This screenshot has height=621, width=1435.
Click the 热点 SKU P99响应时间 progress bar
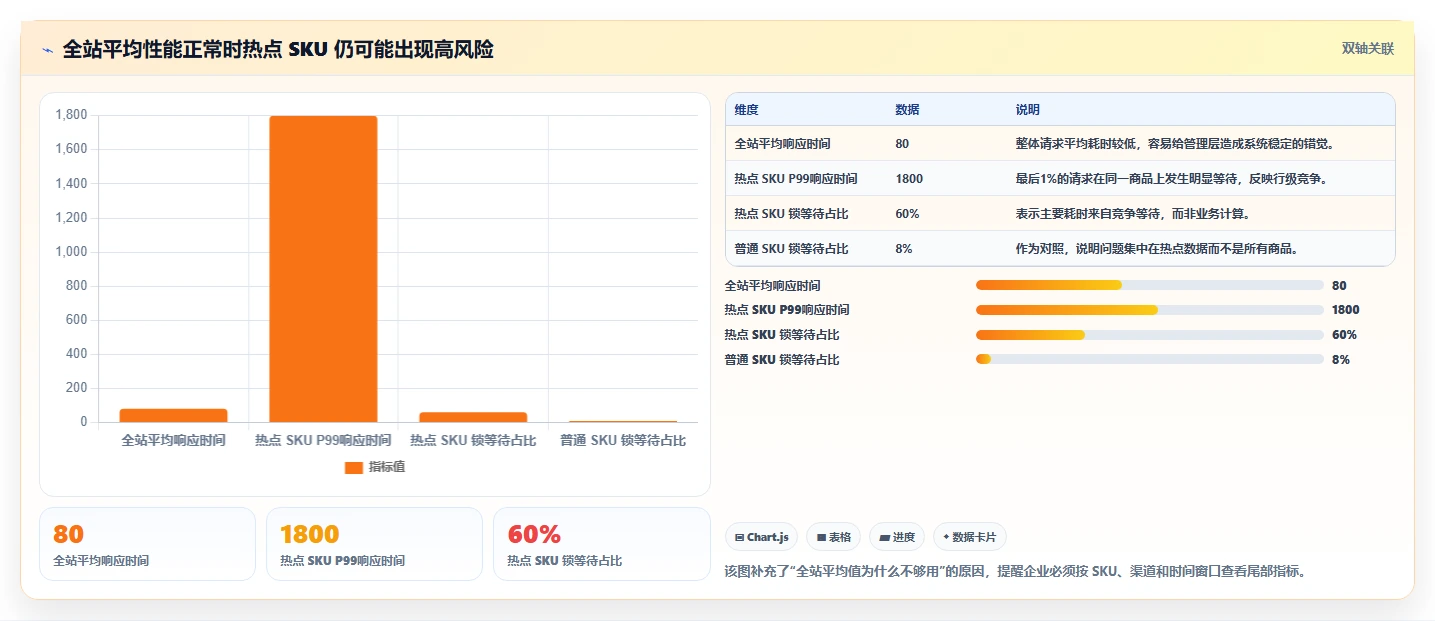point(1150,310)
